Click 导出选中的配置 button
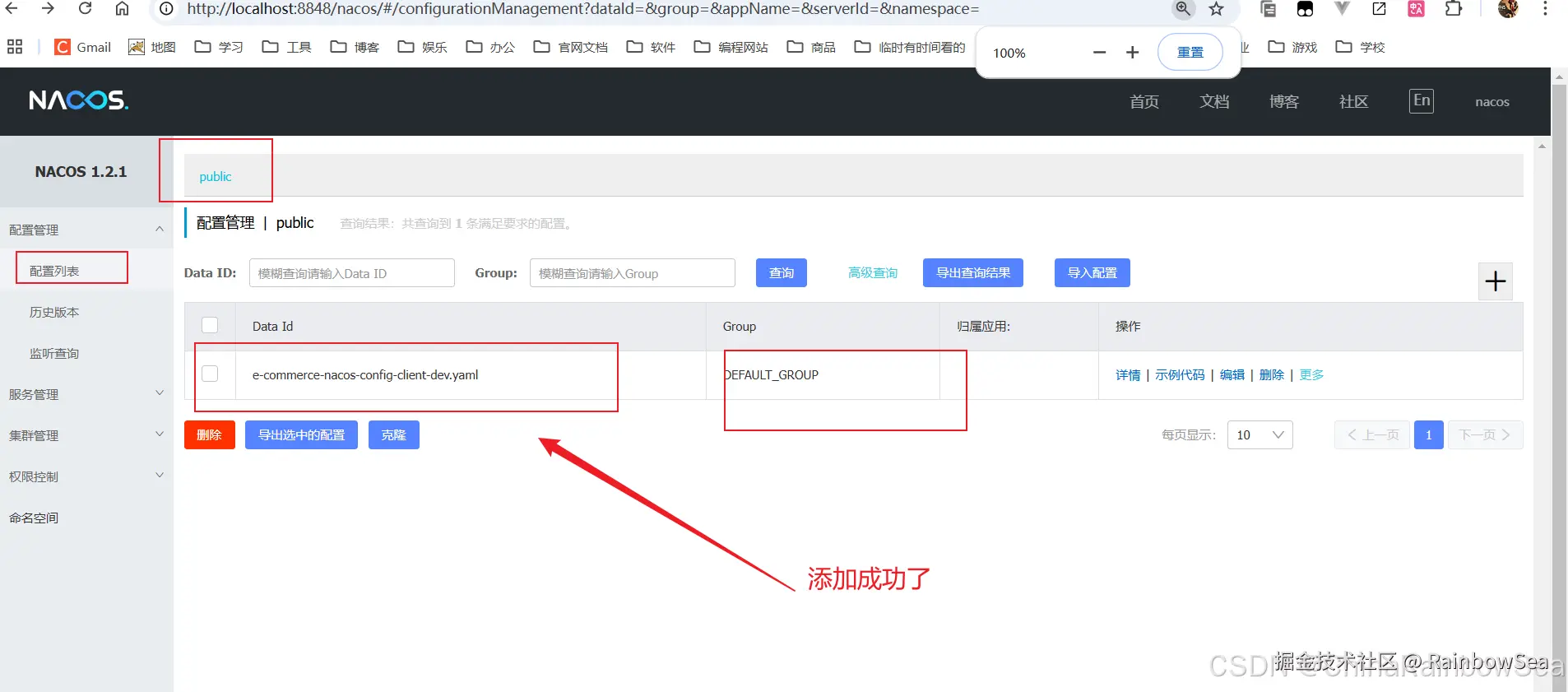The width and height of the screenshot is (1568, 692). [x=301, y=435]
